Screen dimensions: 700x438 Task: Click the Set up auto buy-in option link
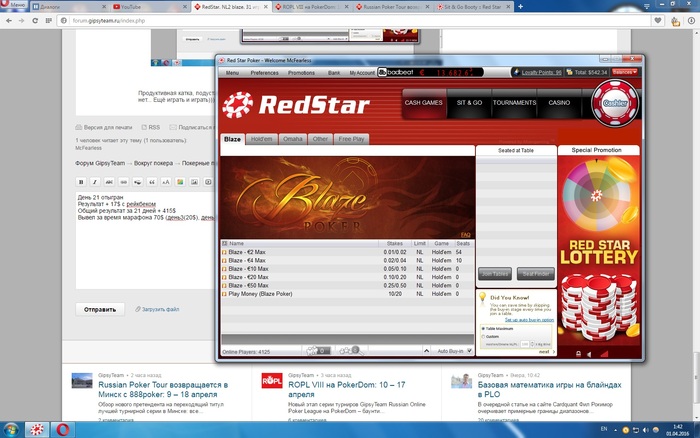(529, 320)
